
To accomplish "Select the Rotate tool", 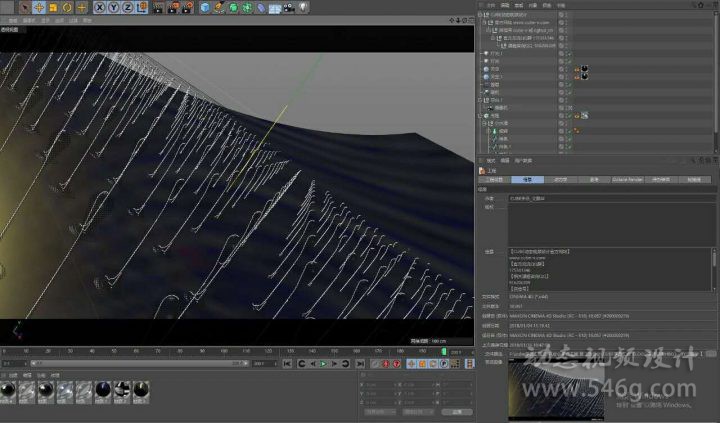I will pyautogui.click(x=69, y=8).
